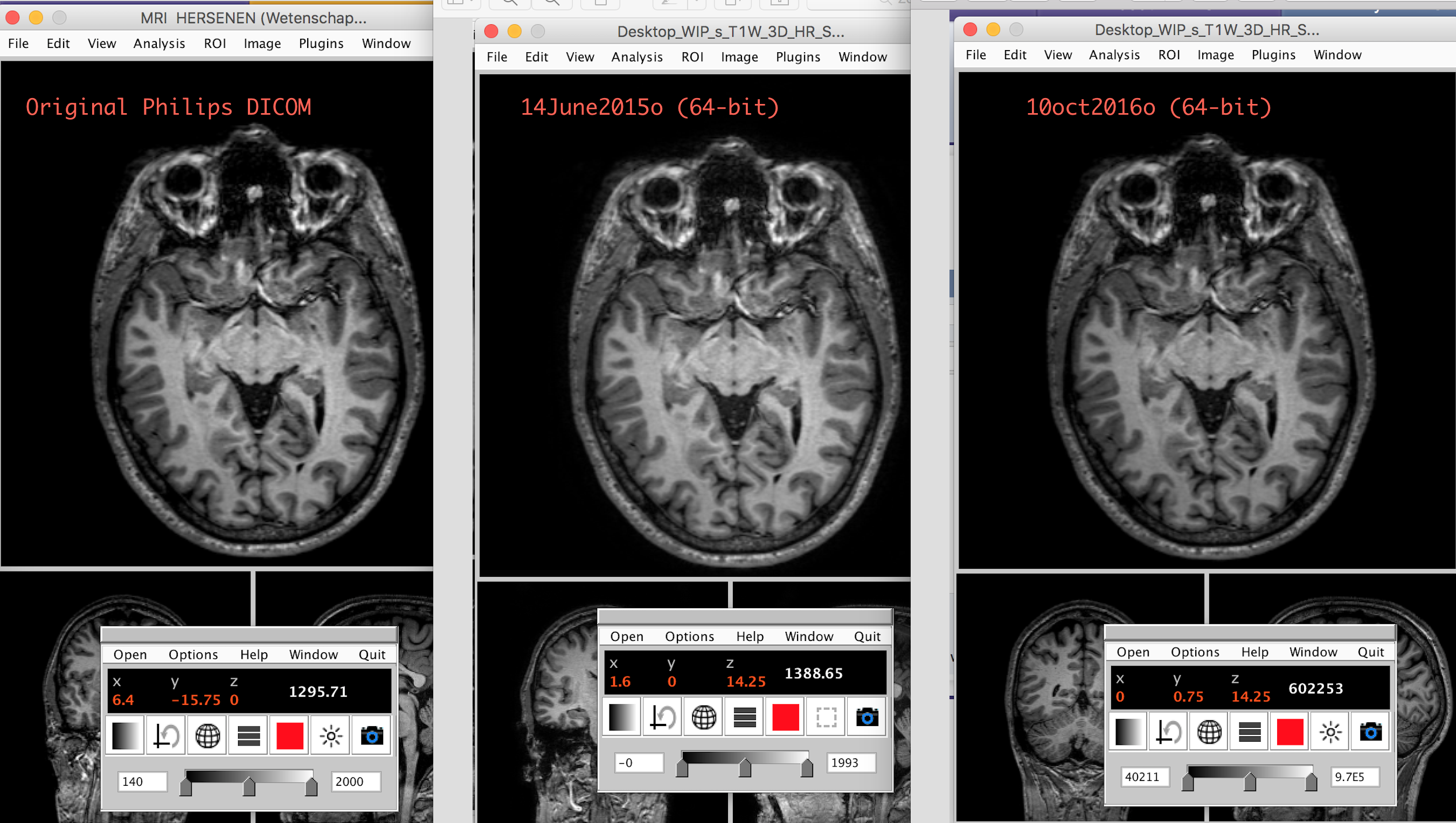
Task: Click the camera snapshot icon in middle toolbar
Action: tap(866, 717)
